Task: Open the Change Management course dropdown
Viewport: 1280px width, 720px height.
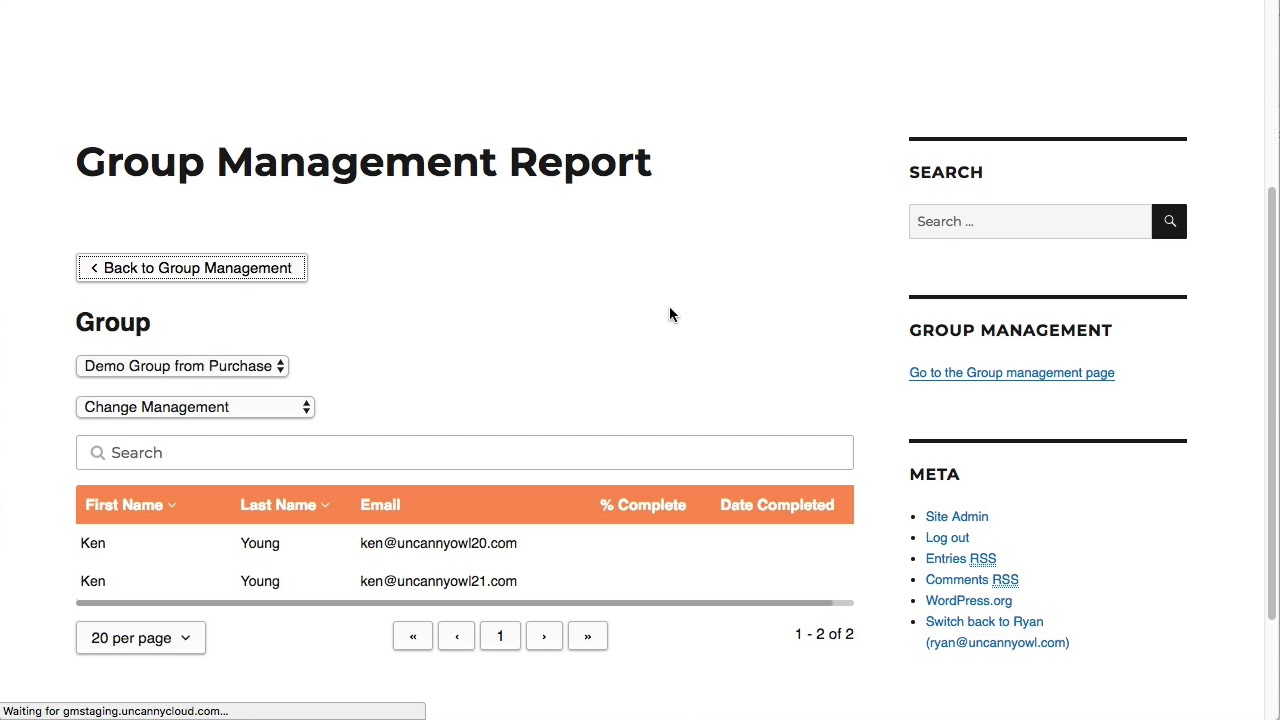Action: coord(195,407)
